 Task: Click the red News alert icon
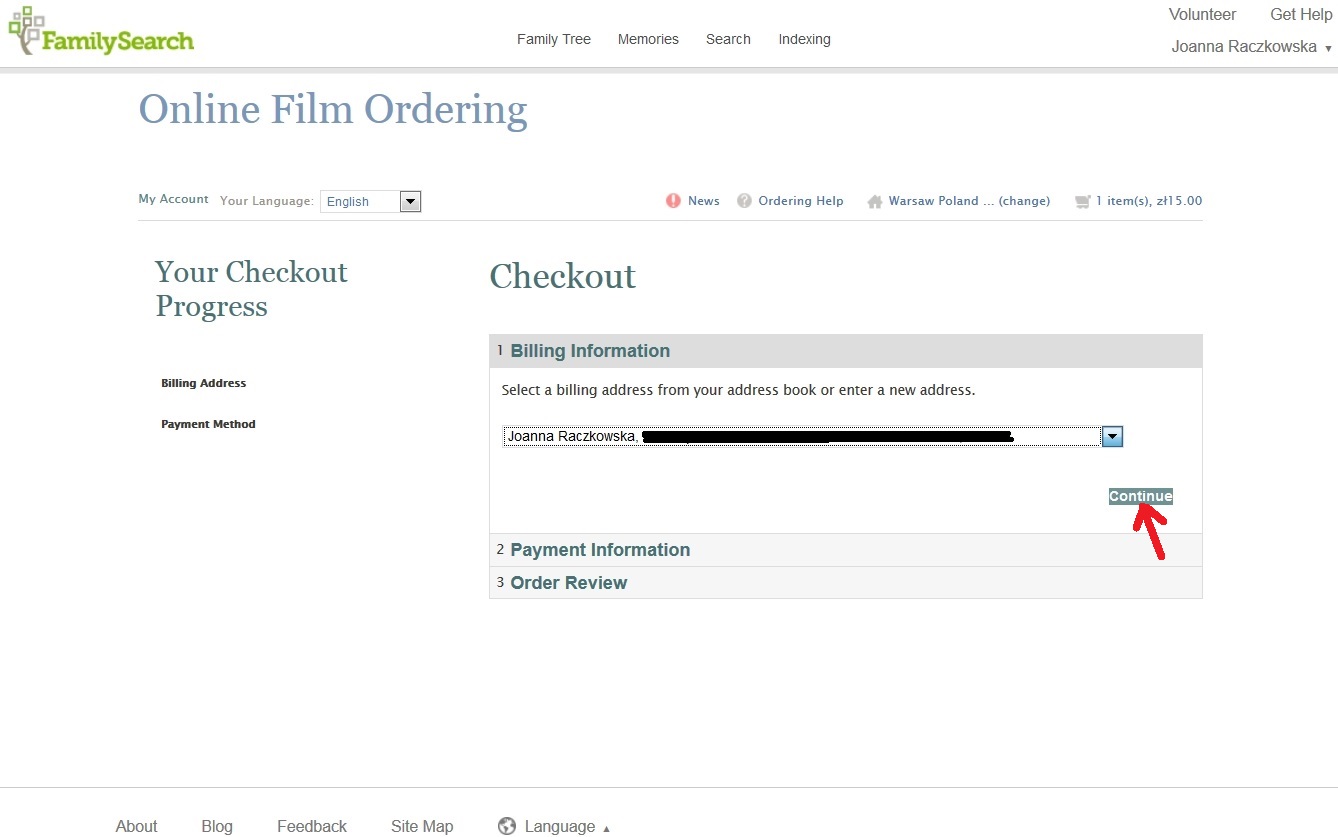point(673,201)
